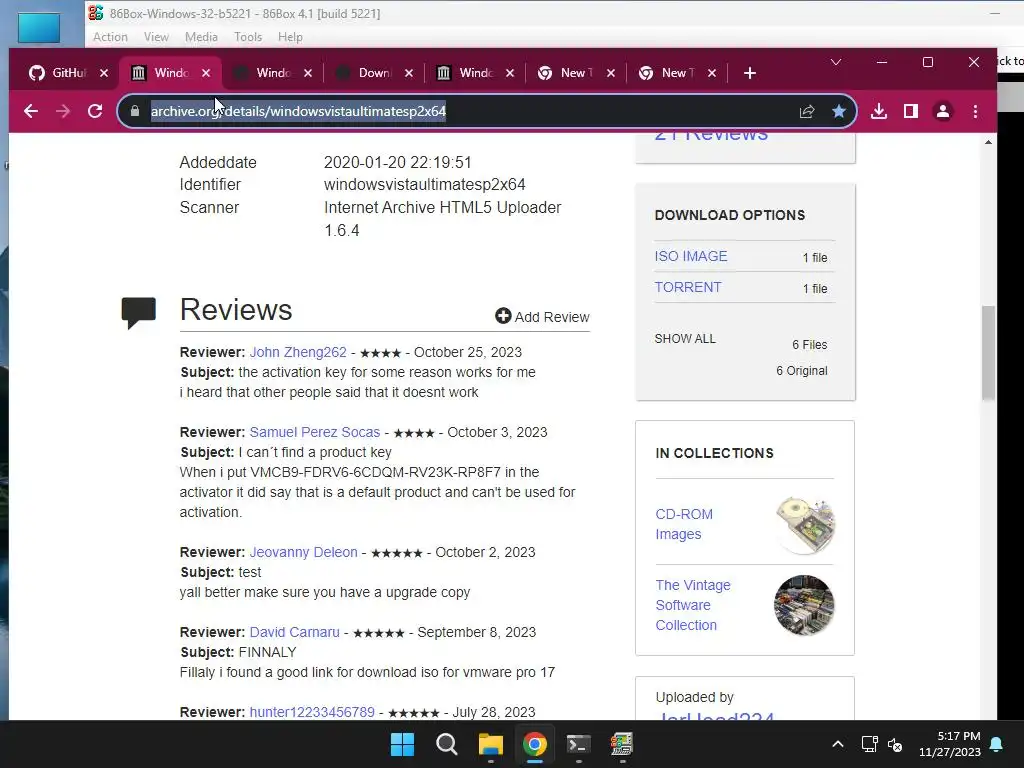Open the 86Box Help menu

click(290, 37)
